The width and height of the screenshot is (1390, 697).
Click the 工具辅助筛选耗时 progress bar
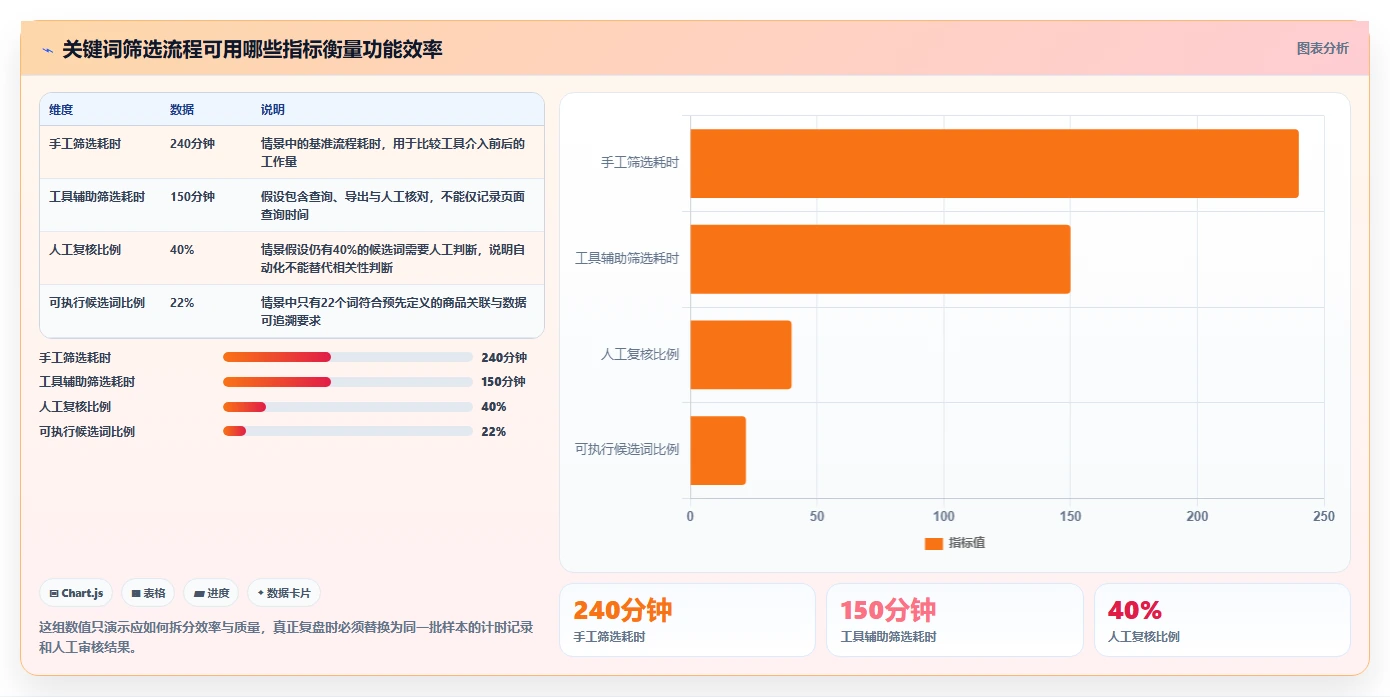coord(347,382)
